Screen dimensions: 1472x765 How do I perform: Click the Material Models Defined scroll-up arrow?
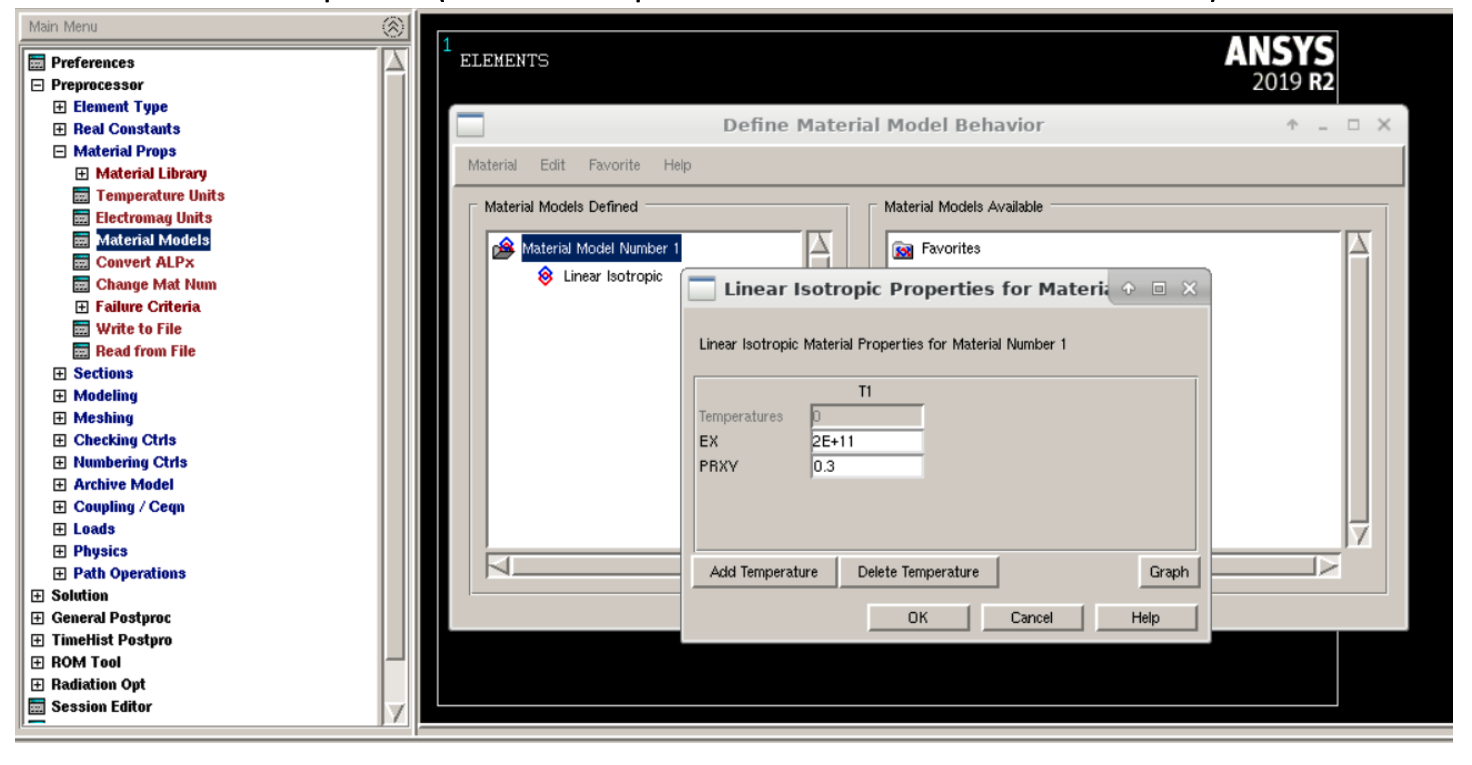[818, 244]
